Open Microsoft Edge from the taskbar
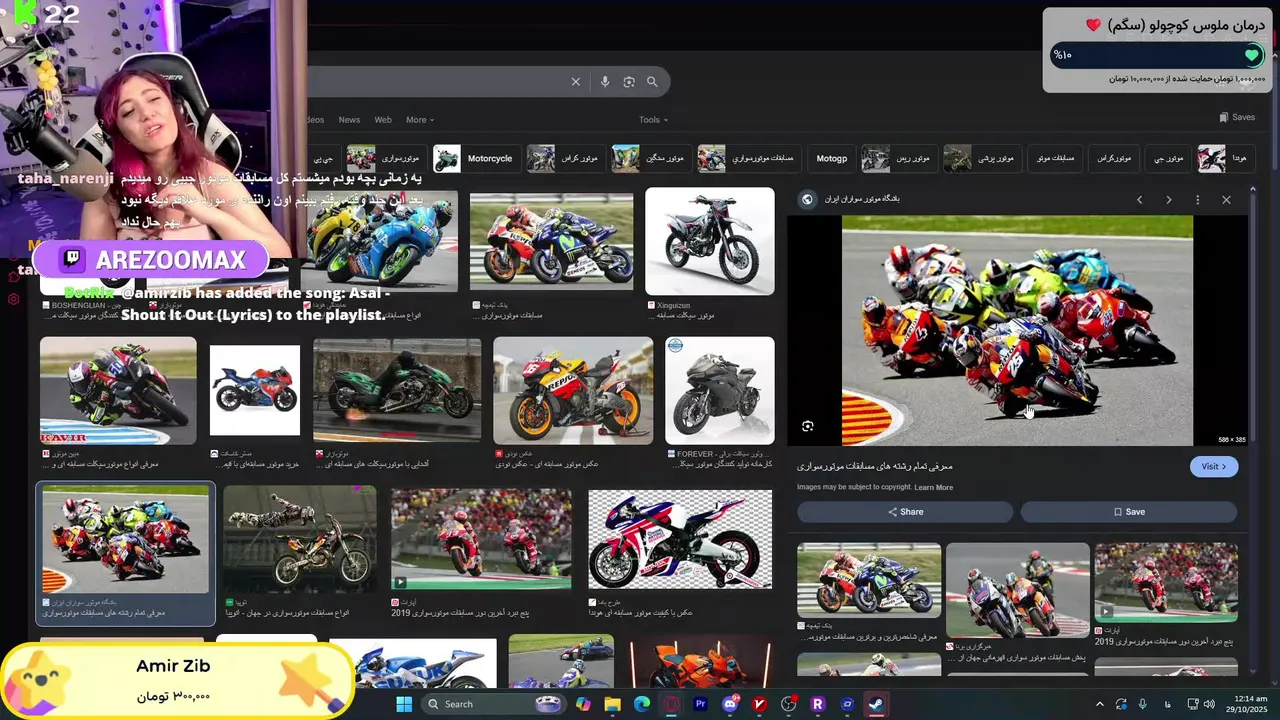Image resolution: width=1280 pixels, height=720 pixels. tap(641, 704)
